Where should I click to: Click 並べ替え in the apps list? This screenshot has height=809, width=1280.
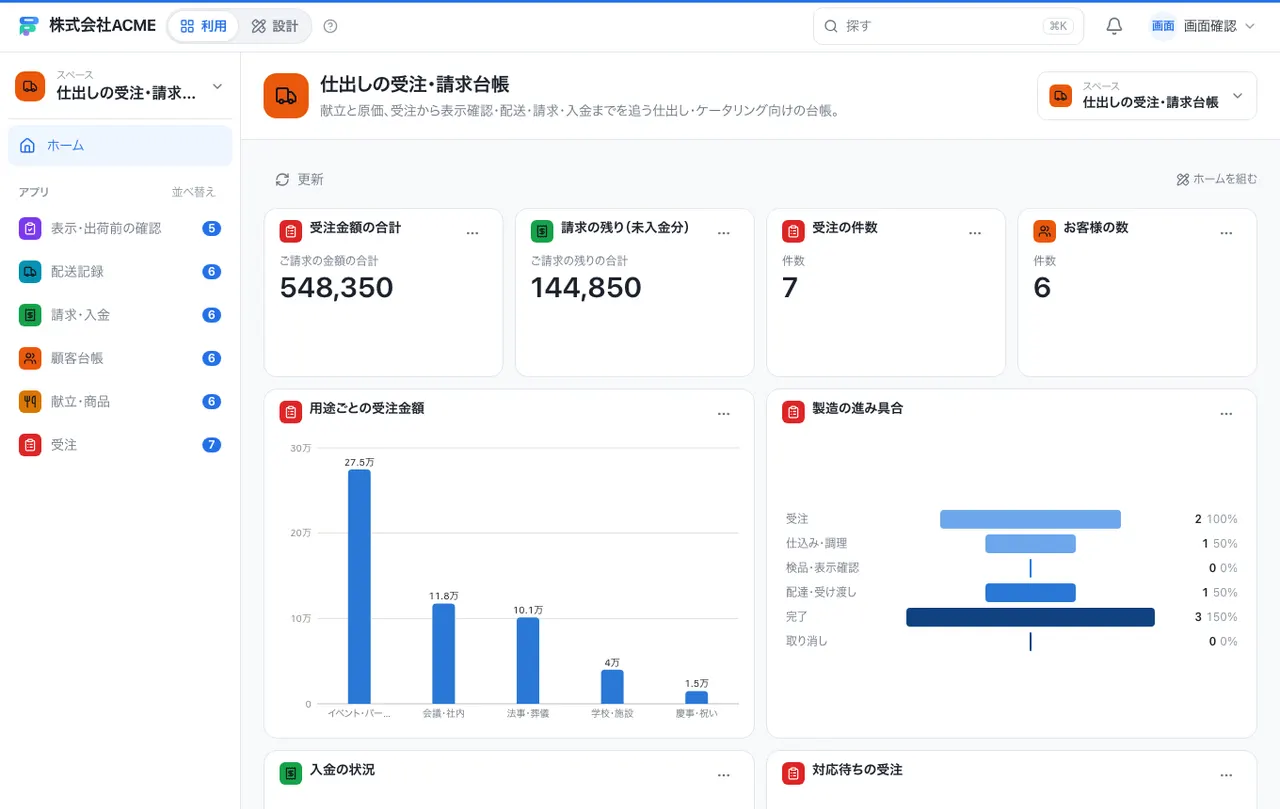click(193, 192)
